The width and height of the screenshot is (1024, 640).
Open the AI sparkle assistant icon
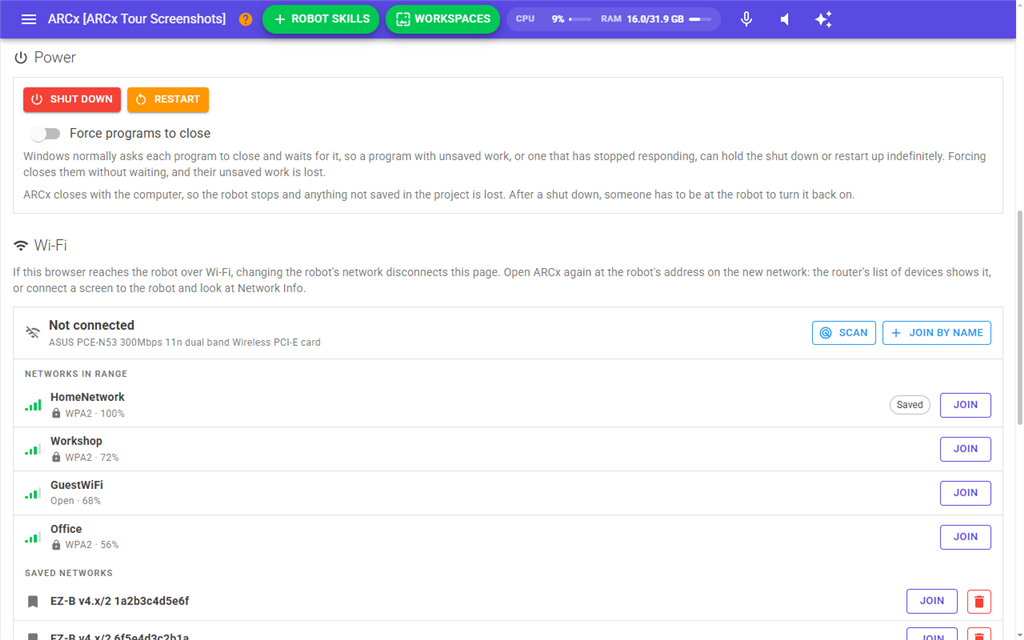(x=824, y=19)
